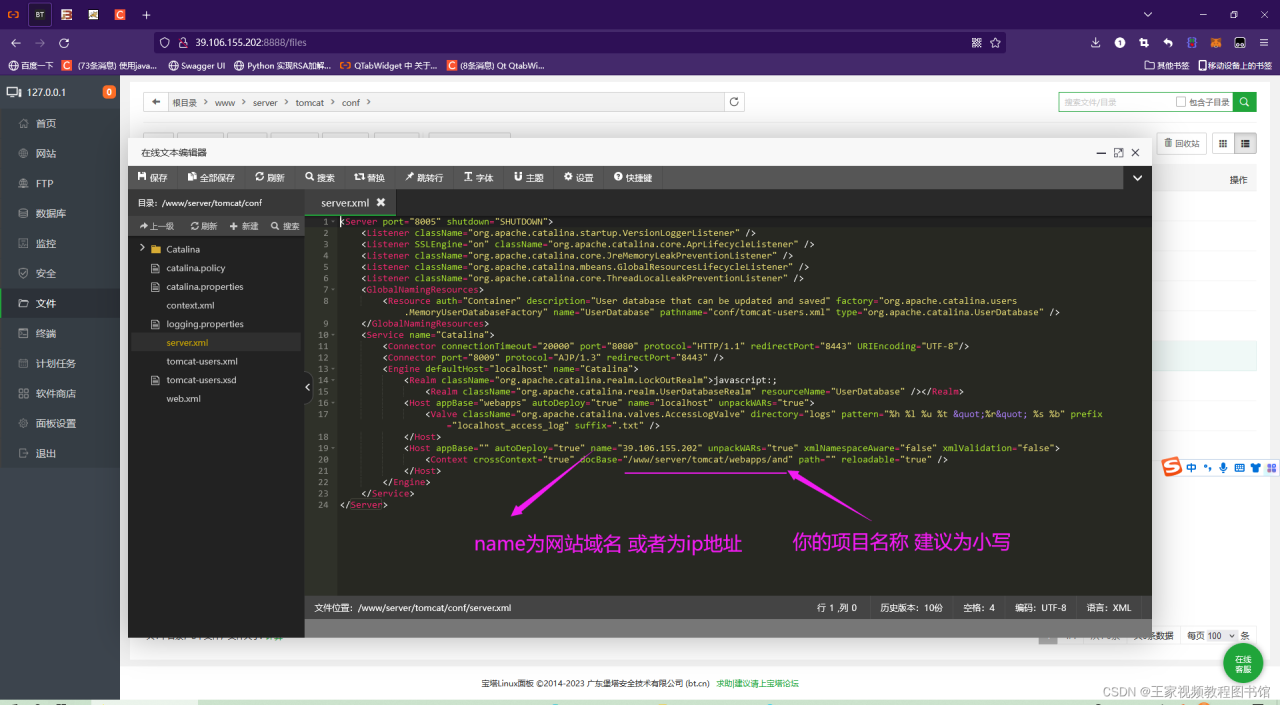
Task: Collapse the file tree sidebar panel handle
Action: (308, 387)
